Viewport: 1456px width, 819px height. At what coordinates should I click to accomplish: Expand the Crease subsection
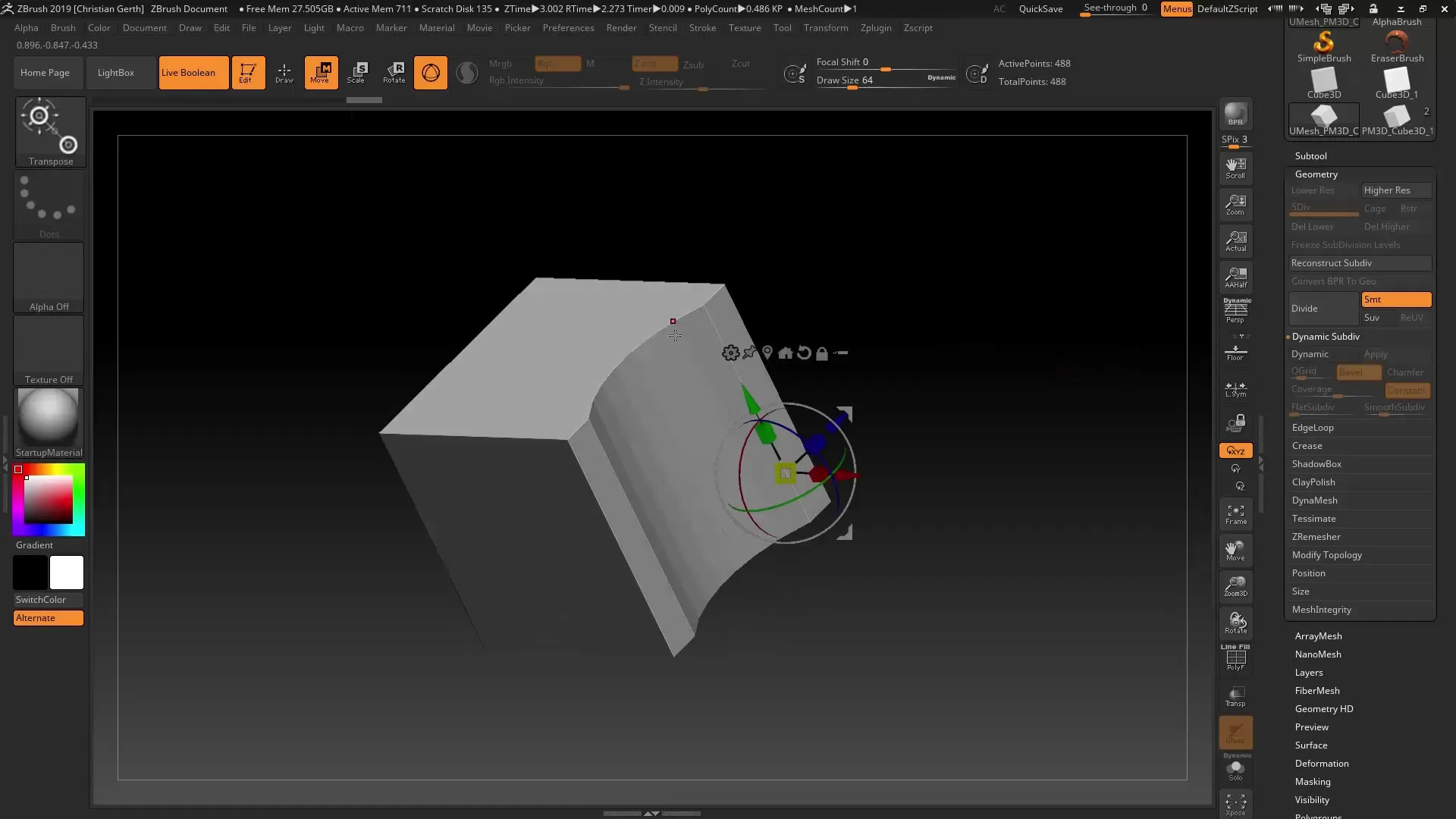coord(1307,446)
